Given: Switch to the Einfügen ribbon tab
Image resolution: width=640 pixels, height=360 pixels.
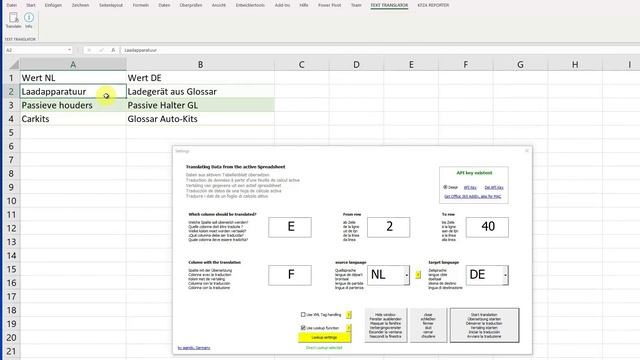Looking at the screenshot, I should pyautogui.click(x=53, y=5).
